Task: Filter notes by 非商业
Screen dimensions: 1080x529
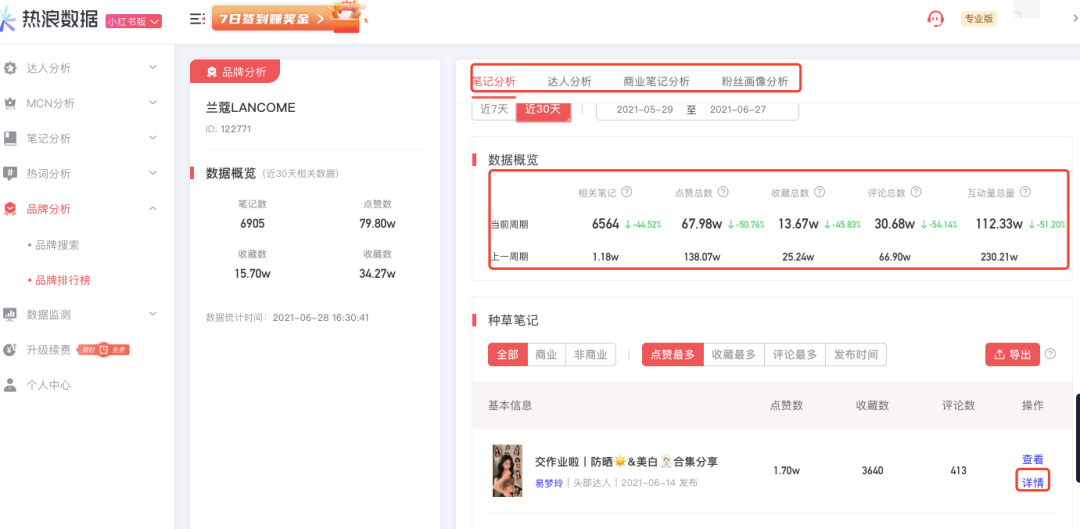Action: point(591,355)
